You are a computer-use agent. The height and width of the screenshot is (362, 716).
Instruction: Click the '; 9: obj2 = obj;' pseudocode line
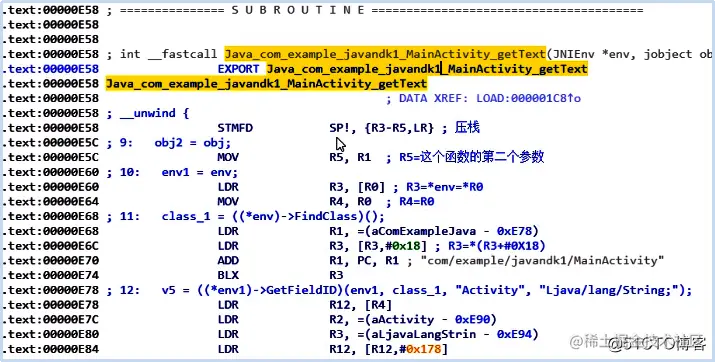169,143
